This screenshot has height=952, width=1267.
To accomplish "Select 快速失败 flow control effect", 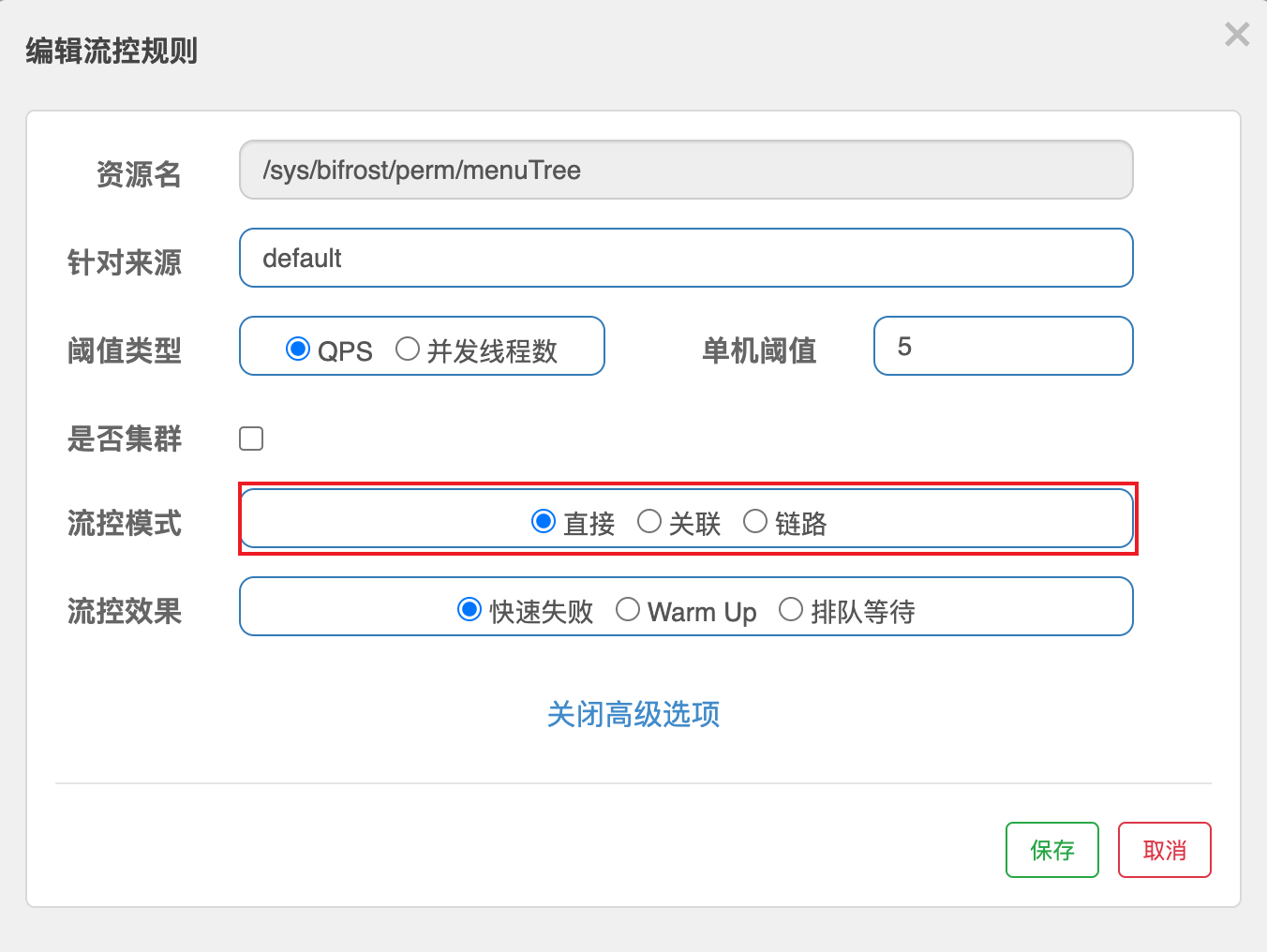I will click(470, 609).
